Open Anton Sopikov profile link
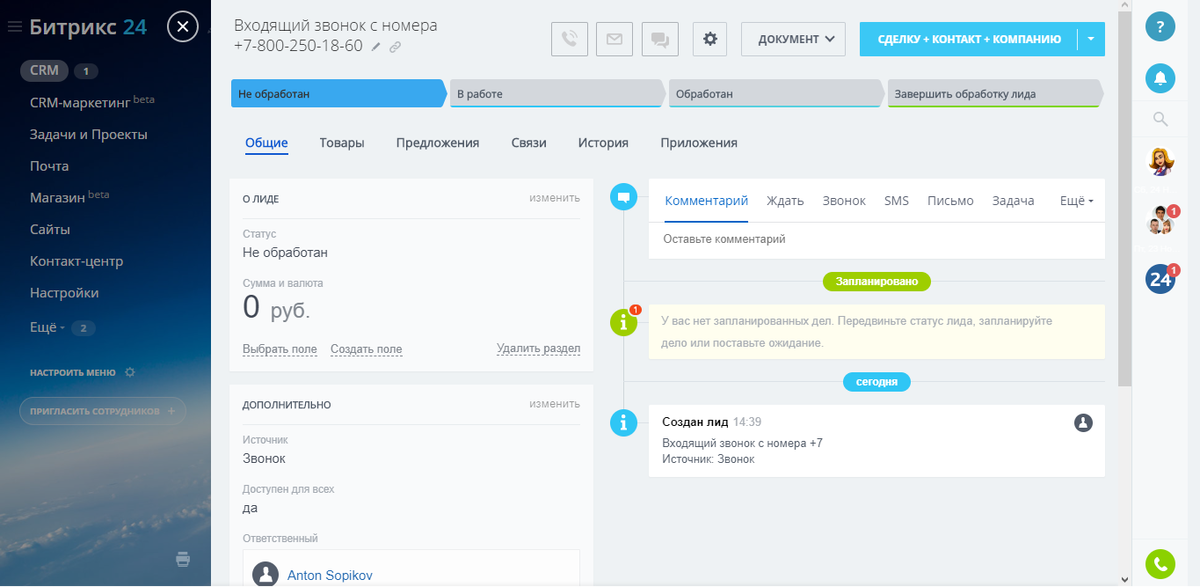The image size is (1200, 587). [329, 575]
